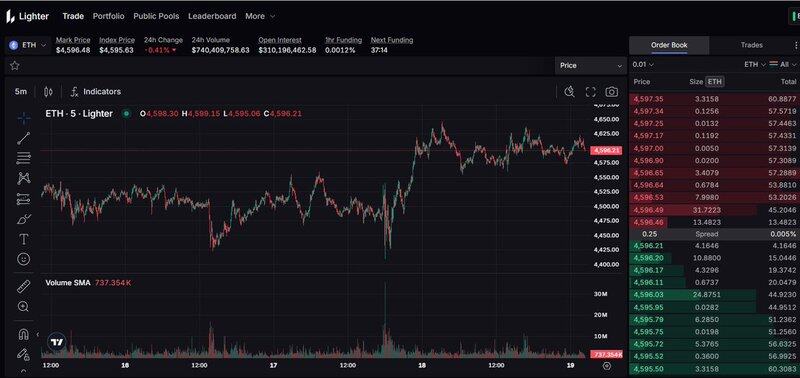The width and height of the screenshot is (800, 378).
Task: Open the Portfolio page
Action: 109,16
